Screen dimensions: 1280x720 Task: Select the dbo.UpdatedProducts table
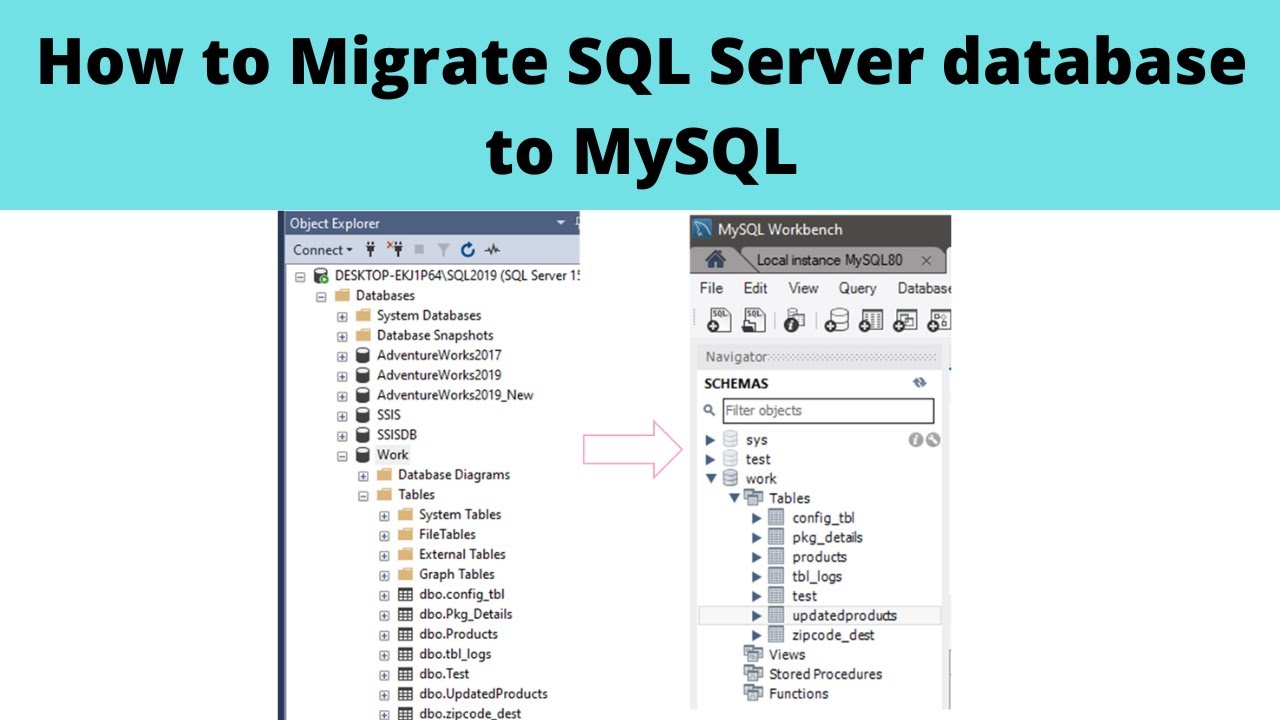483,694
